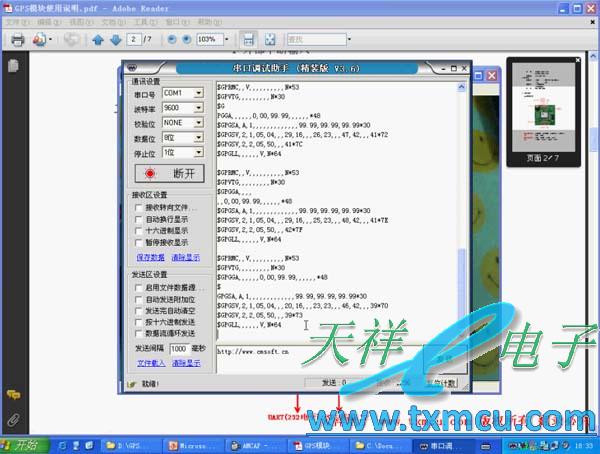600x454 pixels.
Task: Open the Windows 开始 start button
Action: (24, 445)
